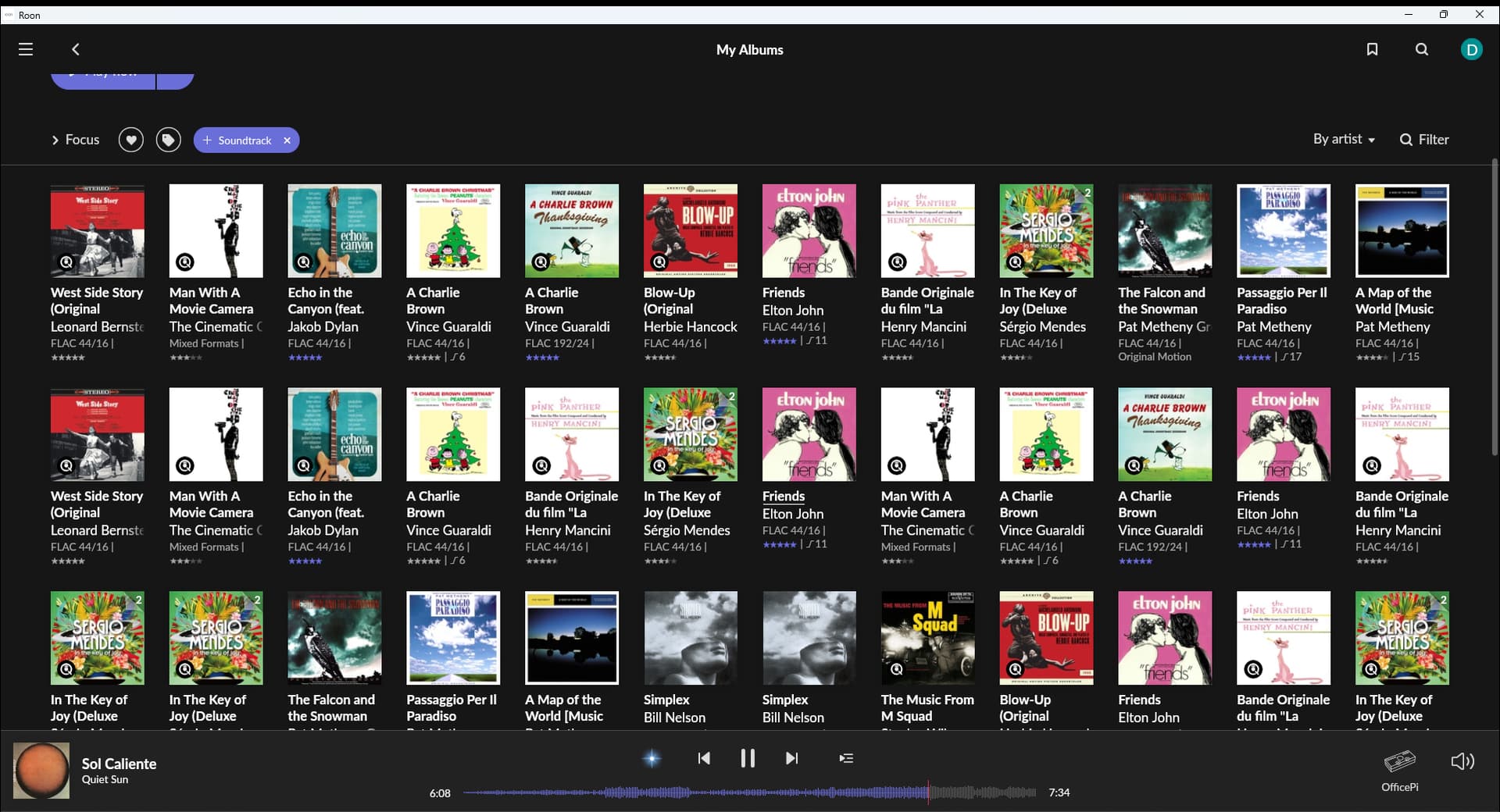The height and width of the screenshot is (812, 1500).
Task: Open Blow-Up cover in first row
Action: tap(691, 231)
